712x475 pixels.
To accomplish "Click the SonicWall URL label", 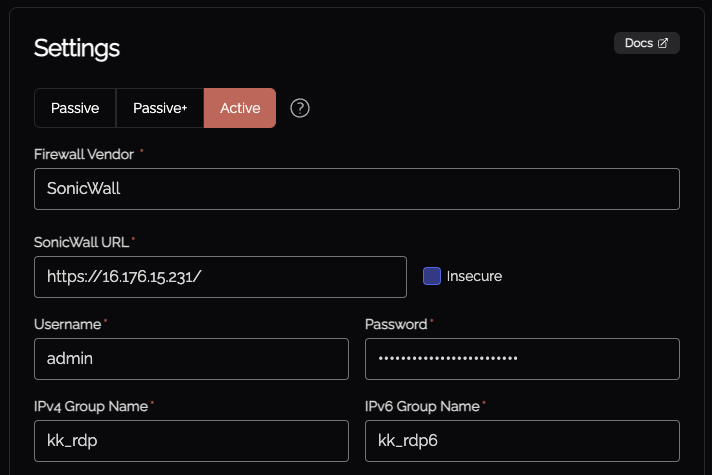I will pos(81,242).
